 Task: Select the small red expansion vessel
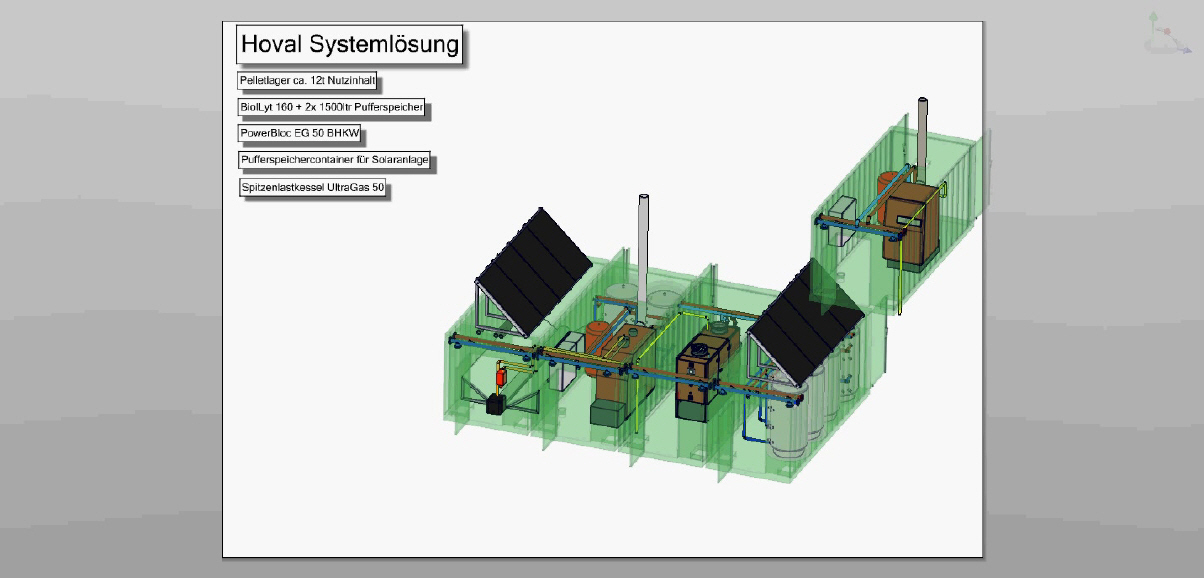(x=501, y=378)
